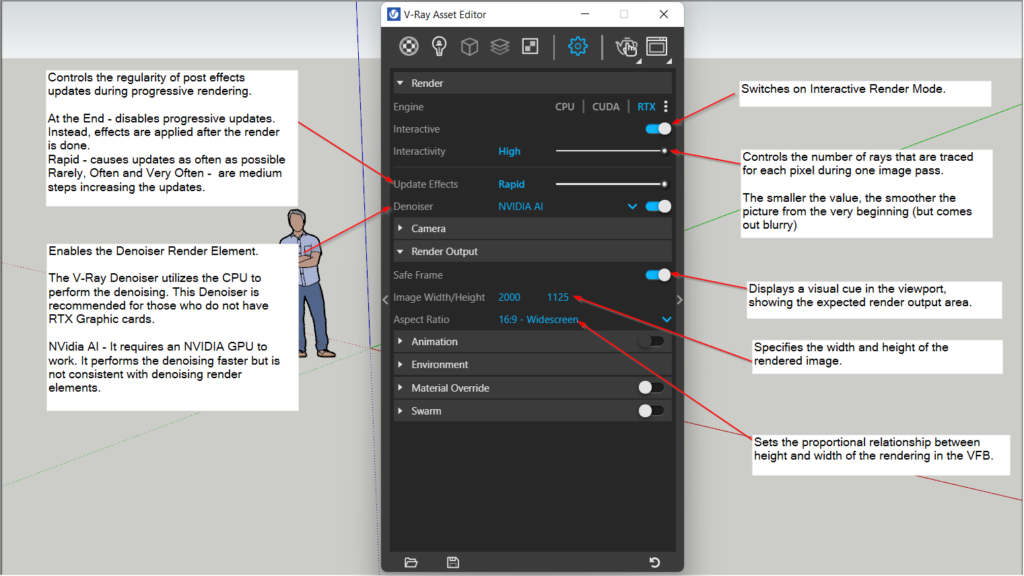Viewport: 1024px width, 576px height.
Task: Close the V-Ray Asset Editor window
Action: [x=664, y=14]
